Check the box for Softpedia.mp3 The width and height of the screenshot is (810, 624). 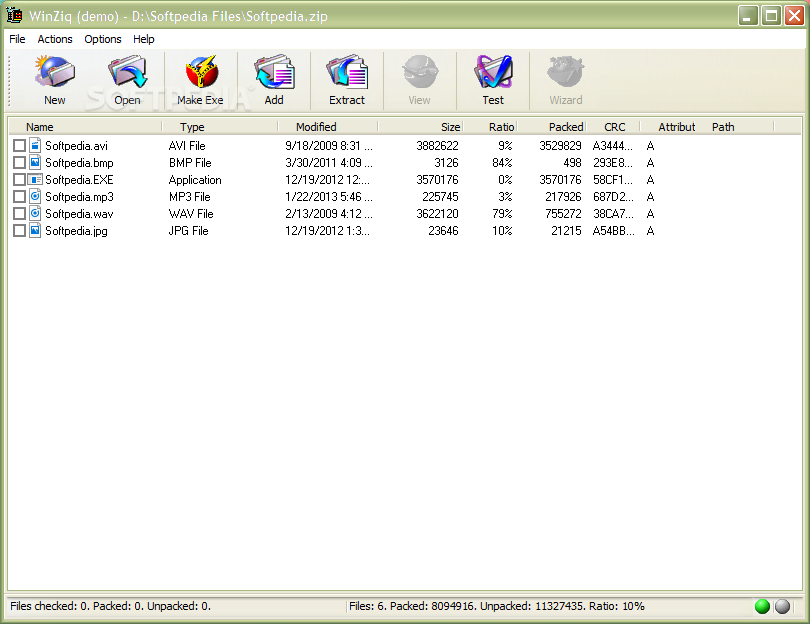(19, 197)
